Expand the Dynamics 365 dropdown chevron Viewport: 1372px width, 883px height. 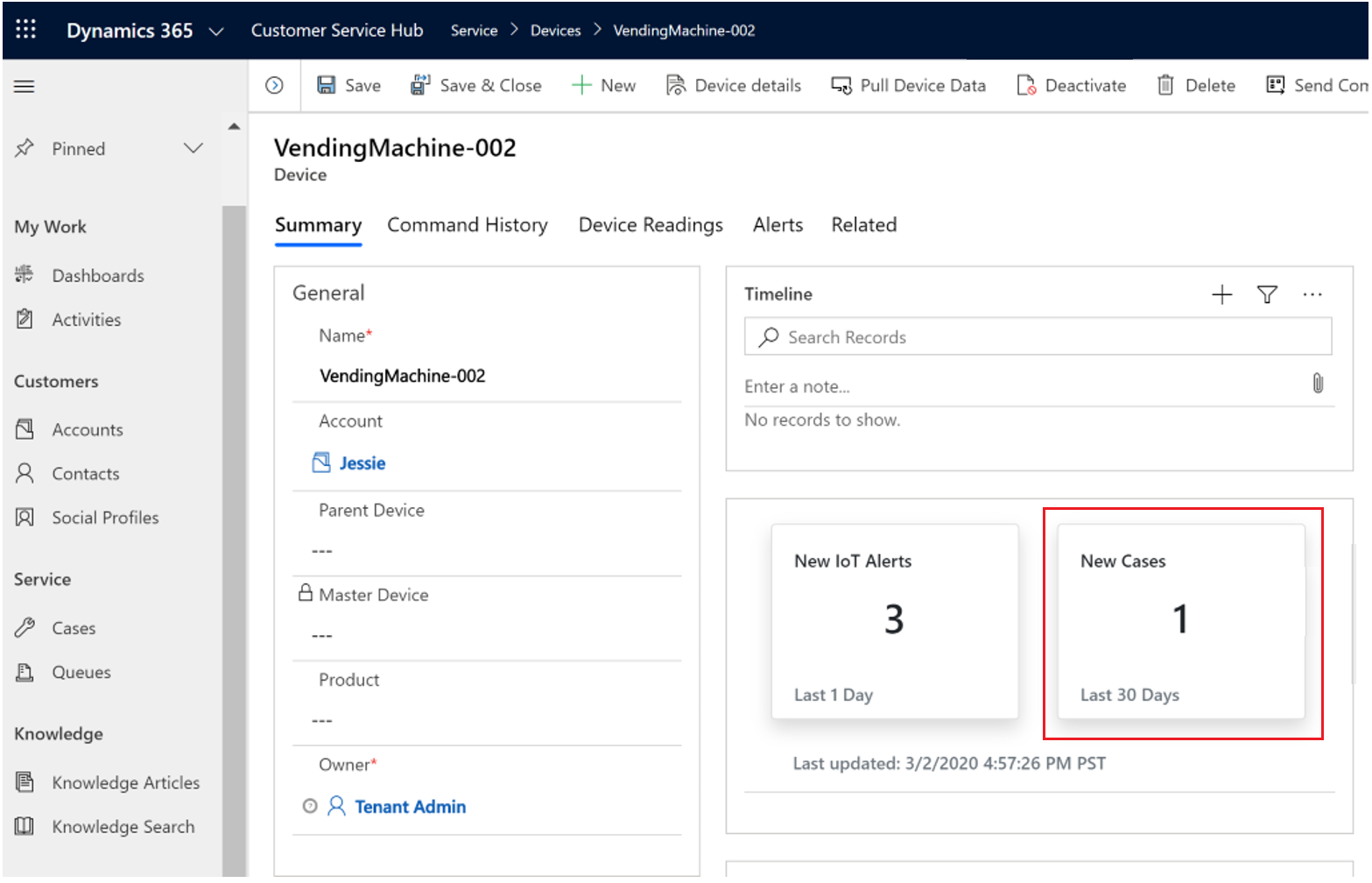(x=216, y=32)
